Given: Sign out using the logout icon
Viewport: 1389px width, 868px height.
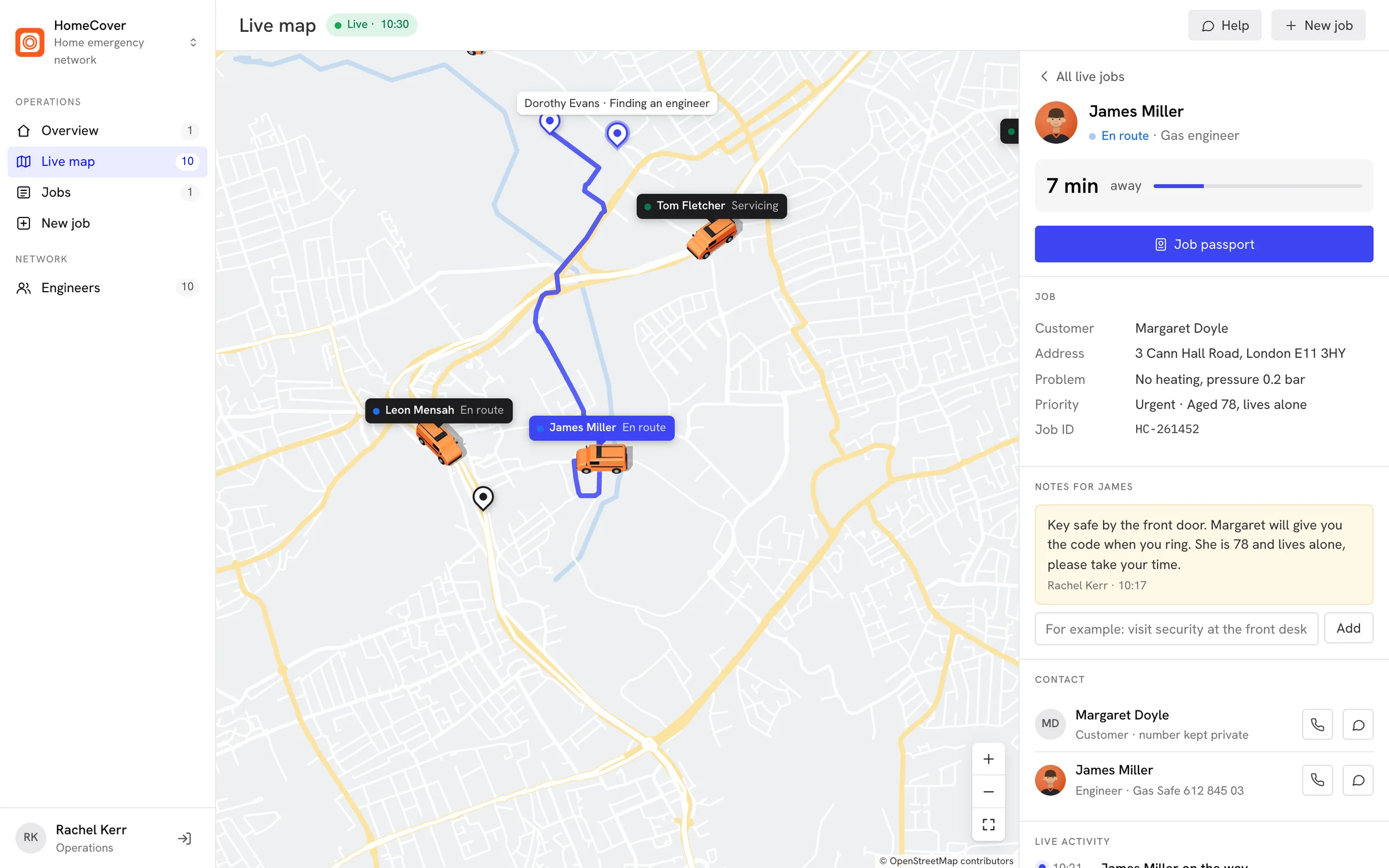Looking at the screenshot, I should (x=185, y=838).
